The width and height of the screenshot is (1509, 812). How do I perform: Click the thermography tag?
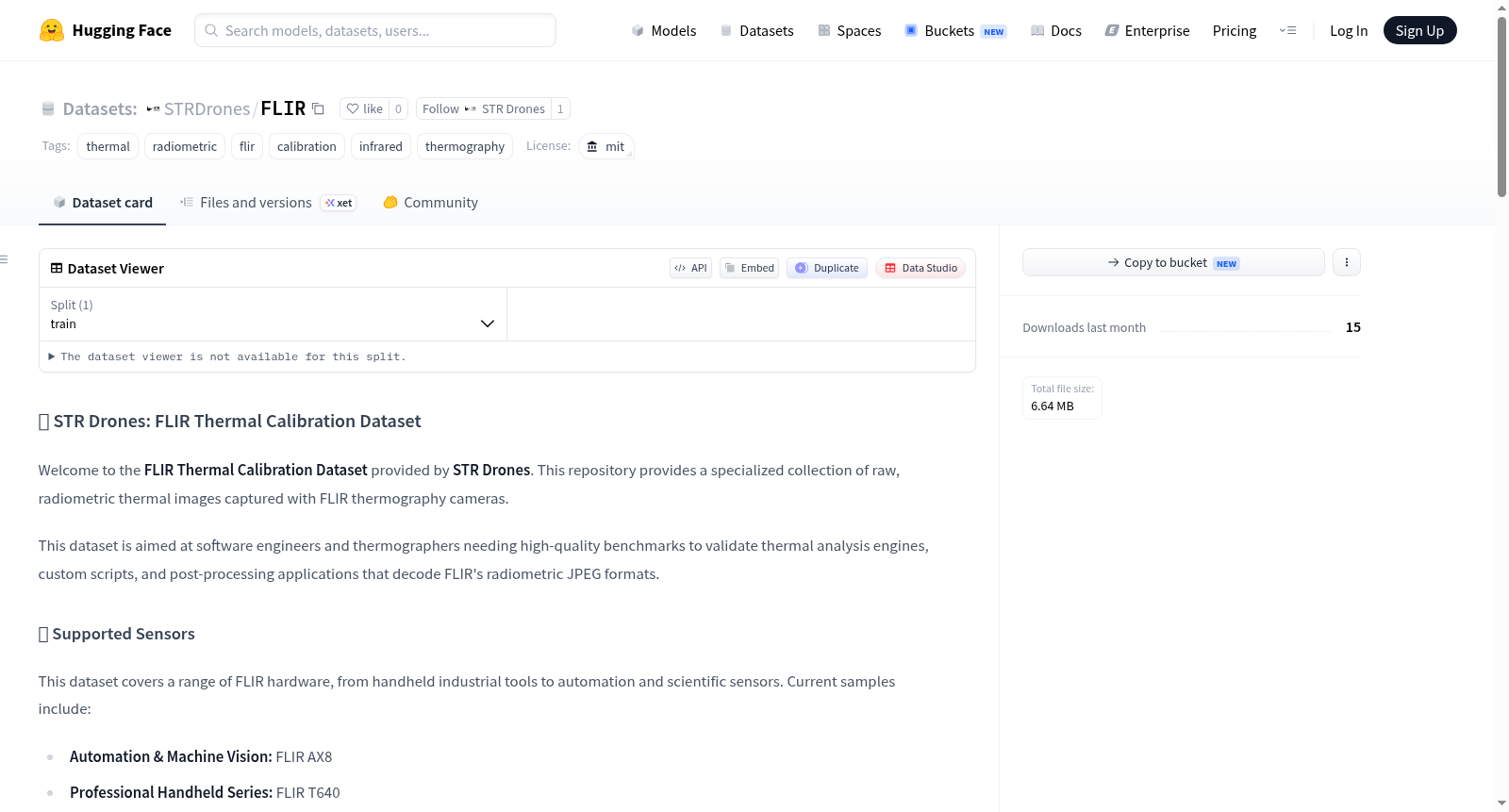[x=465, y=146]
